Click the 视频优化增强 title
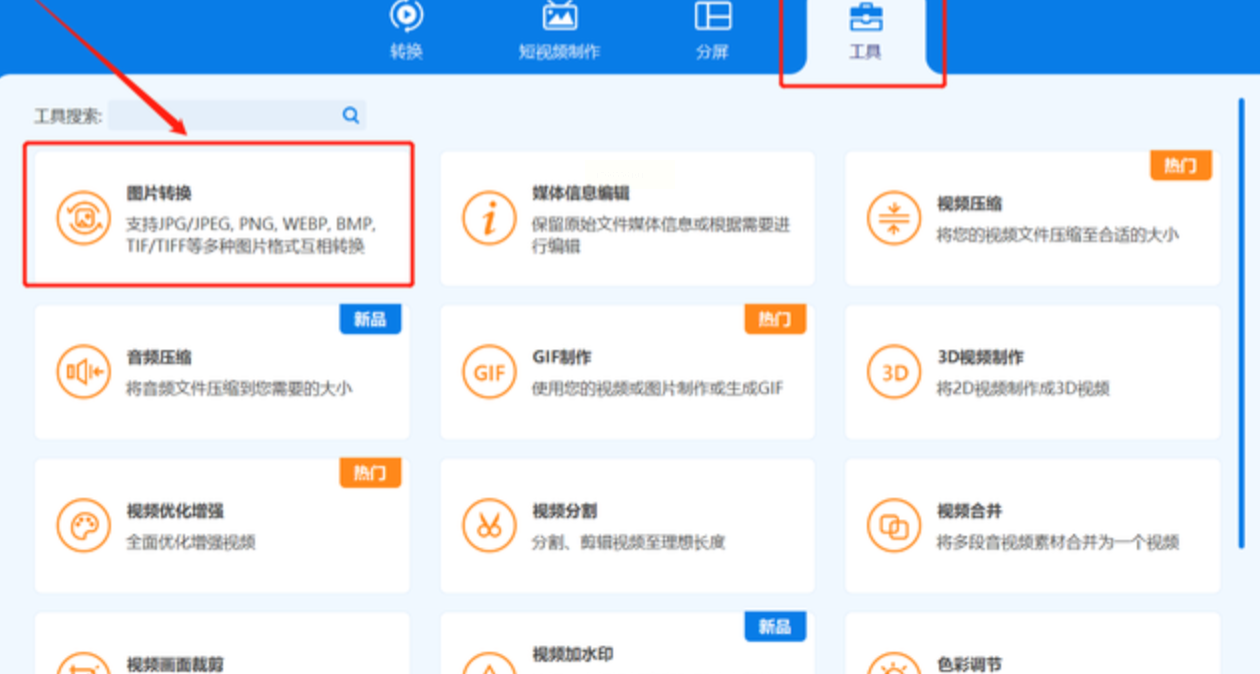This screenshot has width=1260, height=674. tap(175, 511)
